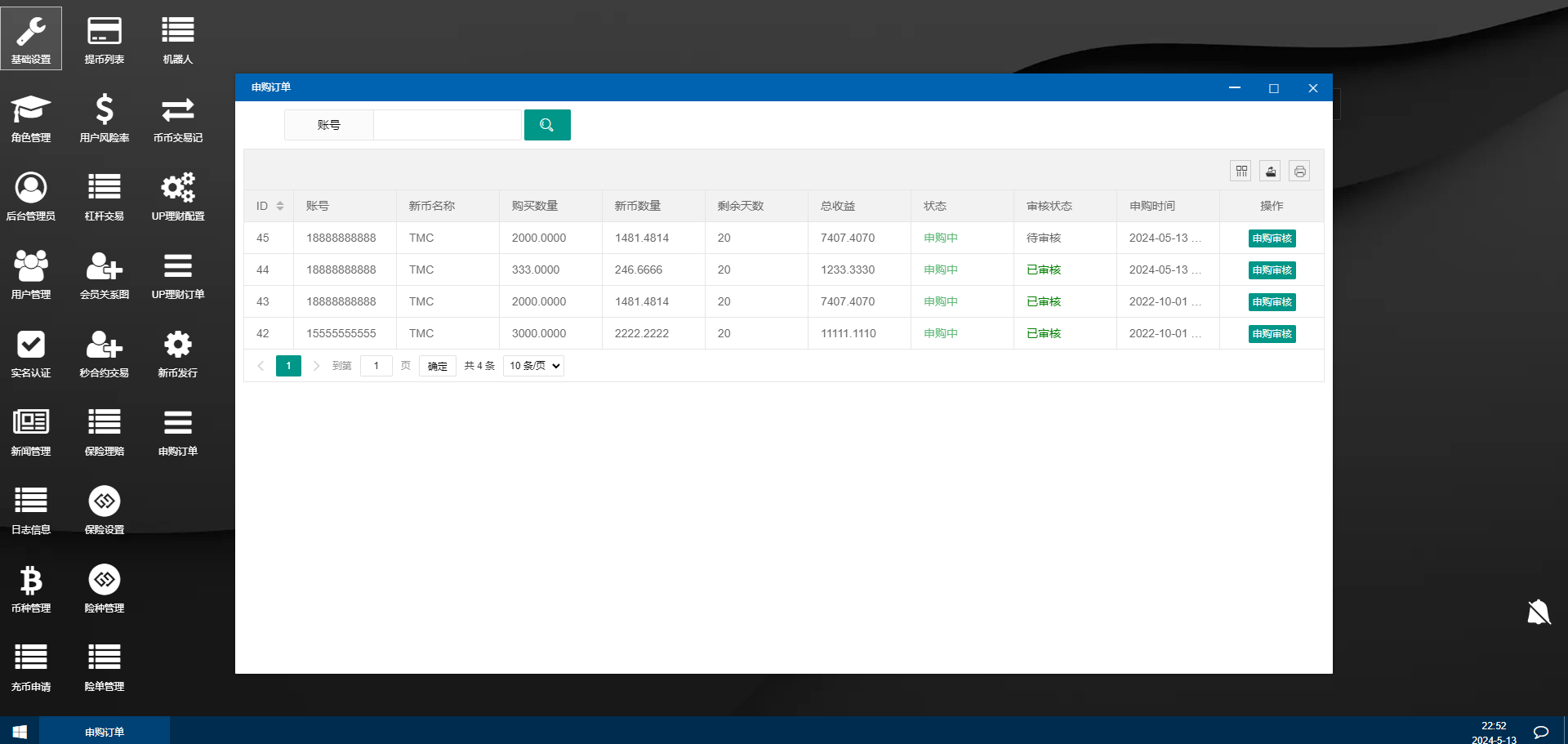Image resolution: width=1568 pixels, height=744 pixels.
Task: Open the Windows start button
Action: click(20, 732)
